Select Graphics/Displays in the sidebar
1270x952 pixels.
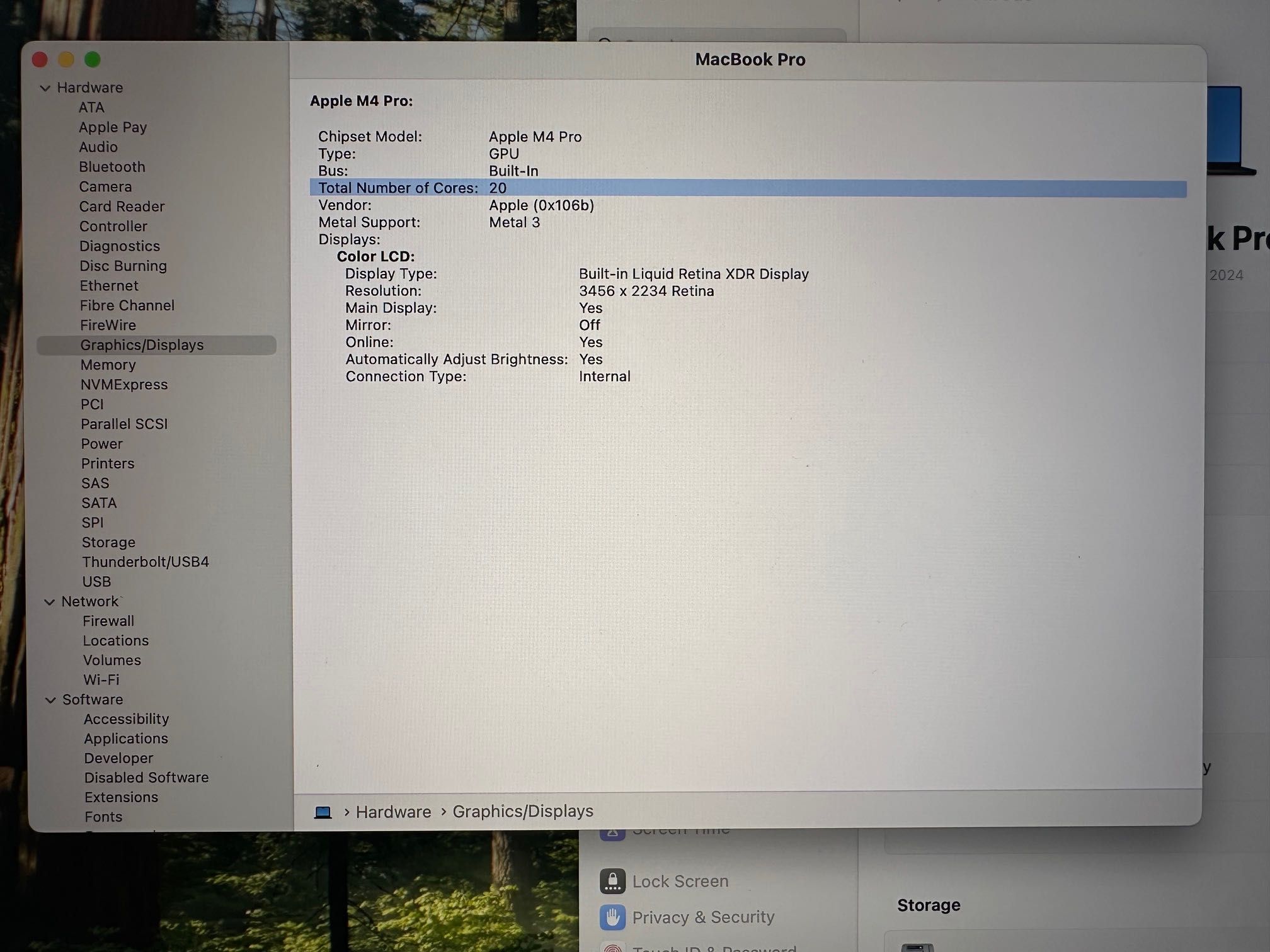click(156, 345)
